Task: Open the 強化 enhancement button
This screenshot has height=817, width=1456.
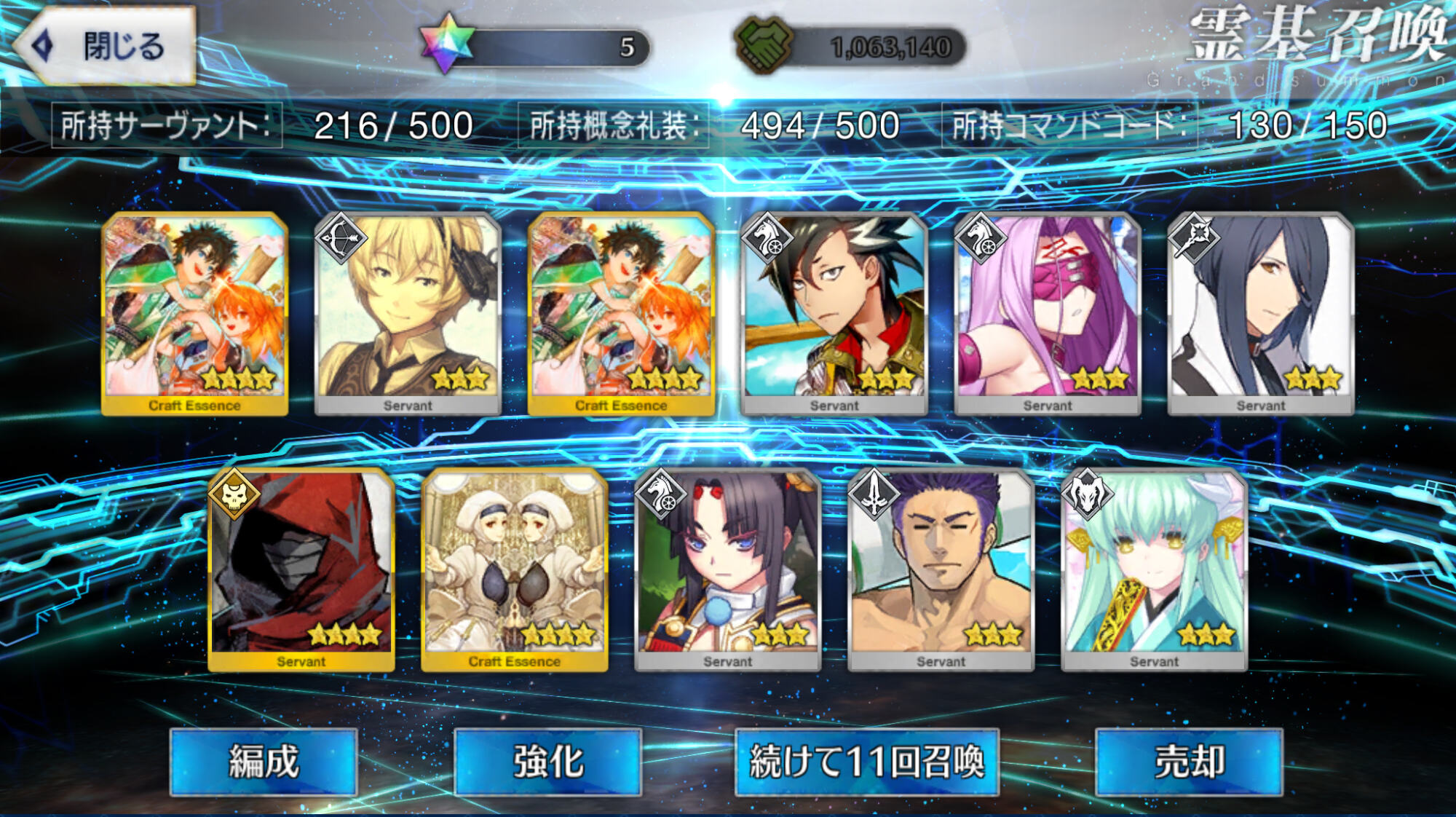Action: click(x=548, y=762)
